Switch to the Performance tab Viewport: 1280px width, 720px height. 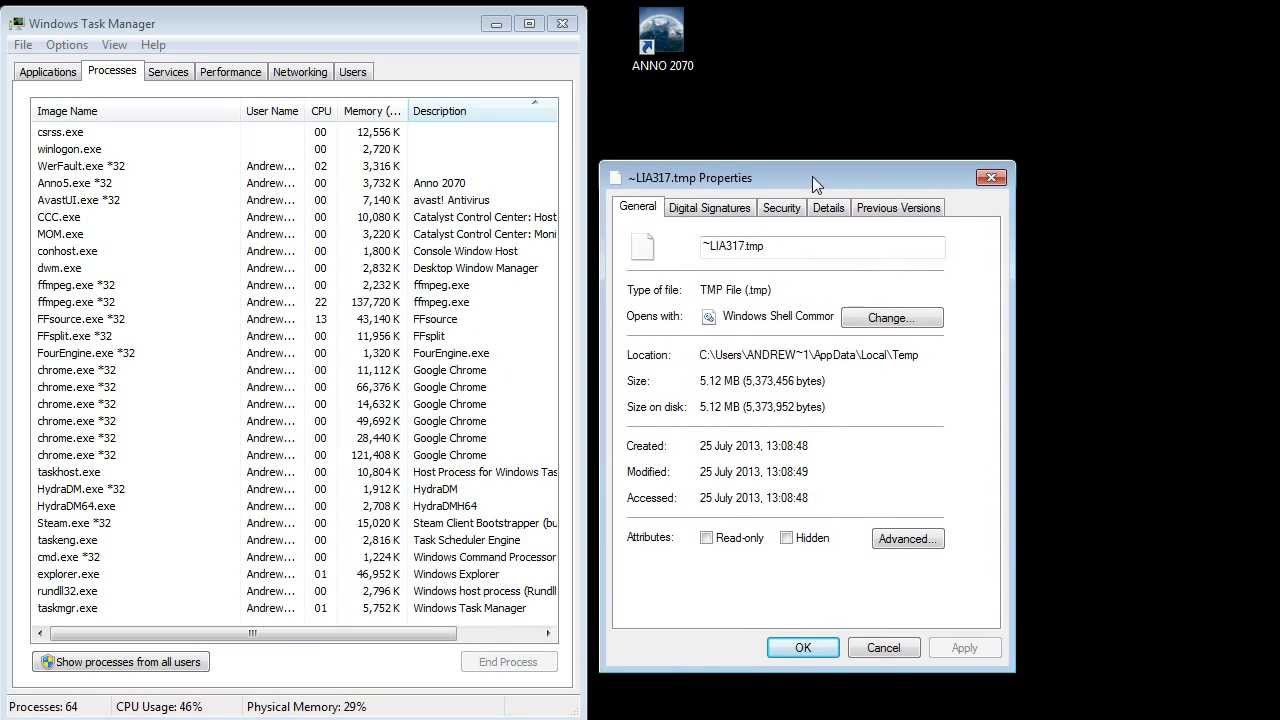[x=230, y=72]
